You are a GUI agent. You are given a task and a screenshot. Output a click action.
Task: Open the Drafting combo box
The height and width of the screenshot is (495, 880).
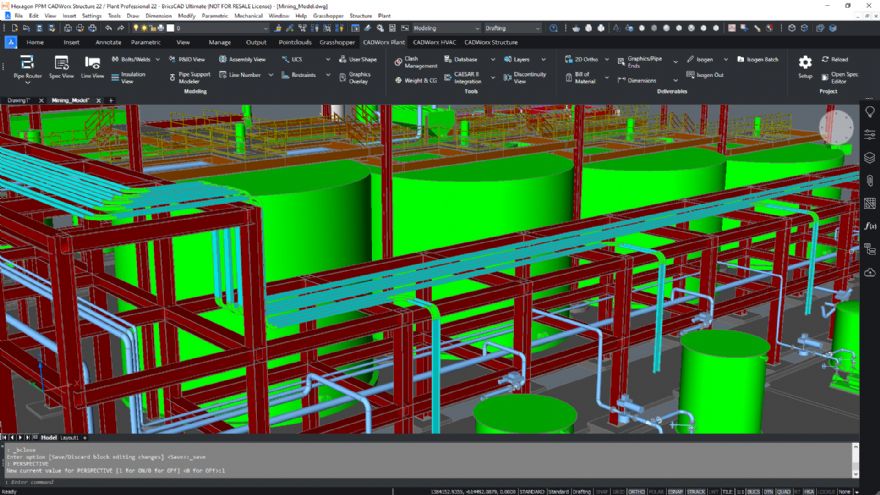point(512,28)
